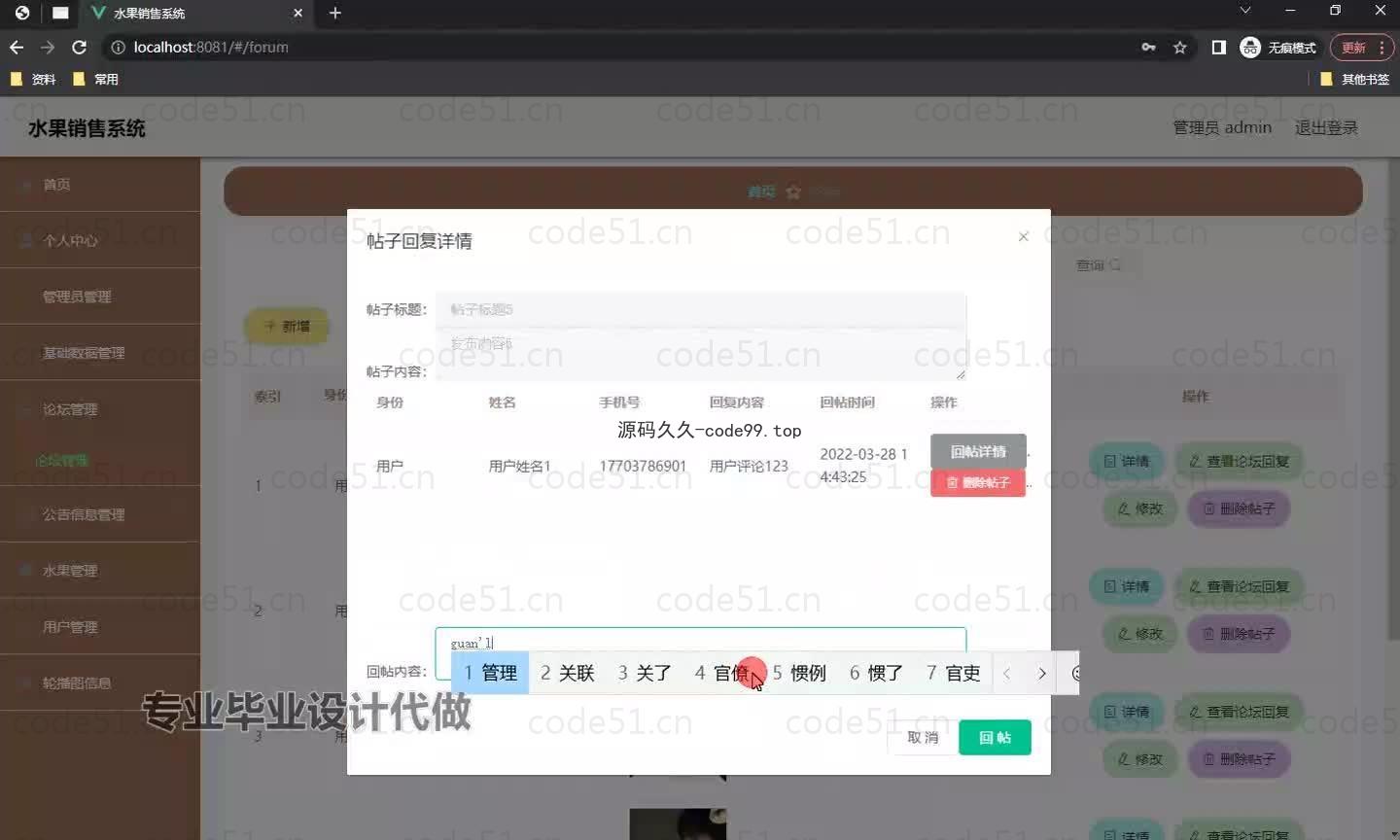
Task: Click 修改 button in row 3
Action: (1139, 759)
